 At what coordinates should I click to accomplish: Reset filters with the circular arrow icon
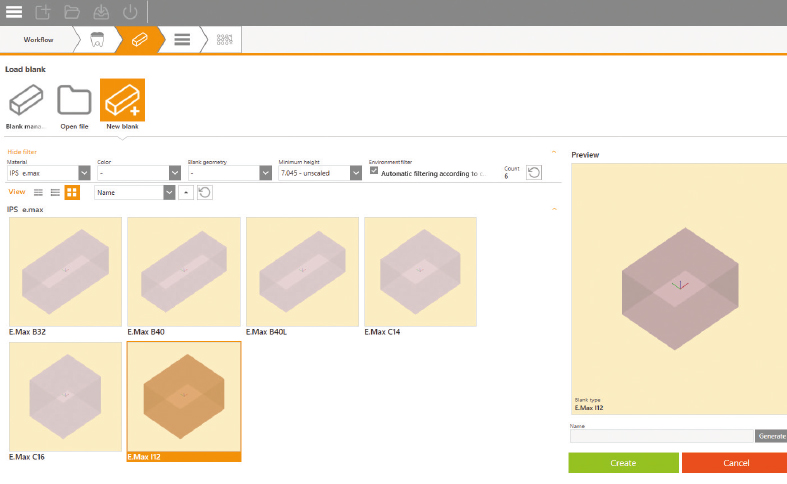pos(534,173)
